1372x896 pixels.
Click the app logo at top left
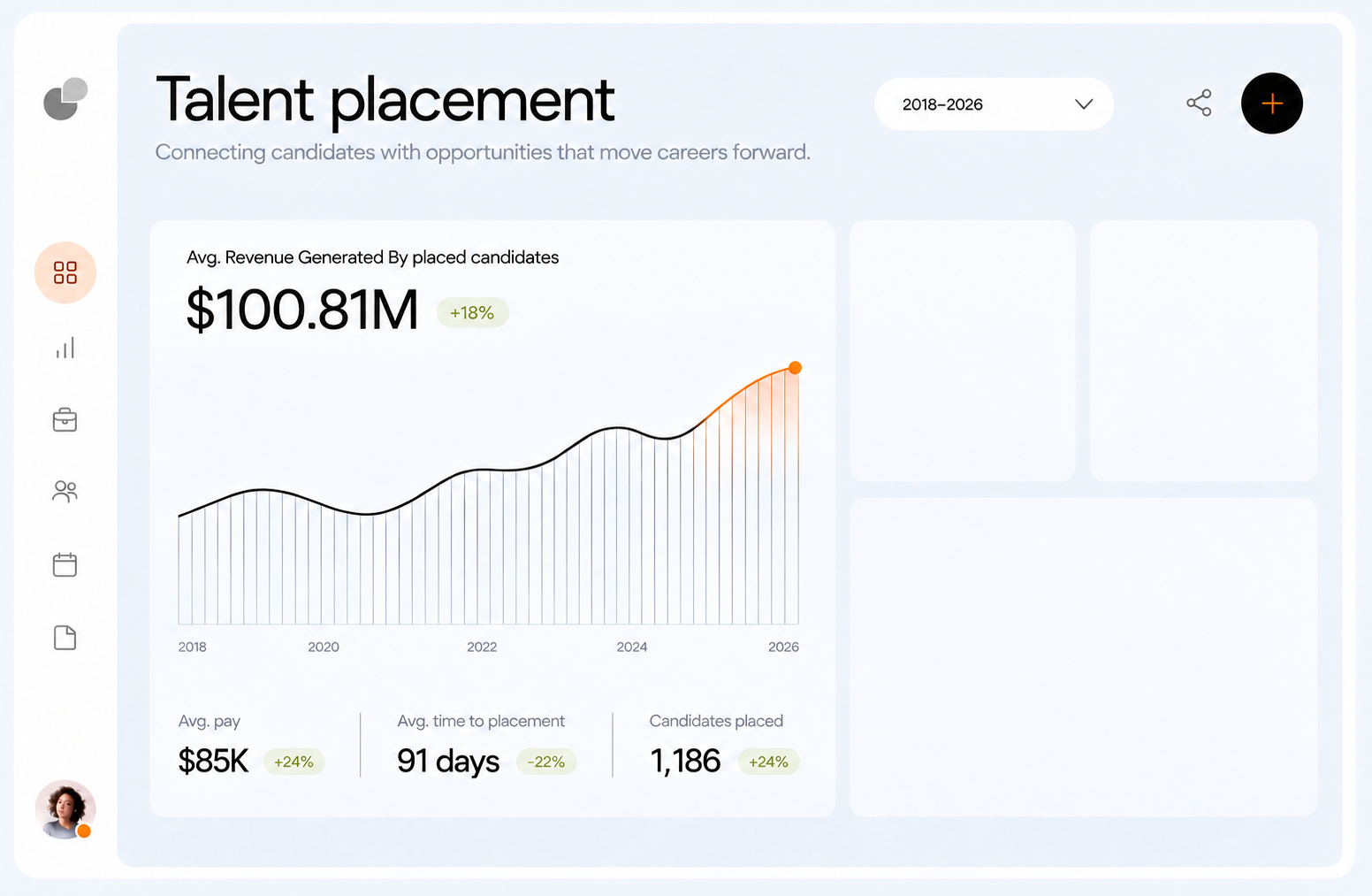point(65,98)
